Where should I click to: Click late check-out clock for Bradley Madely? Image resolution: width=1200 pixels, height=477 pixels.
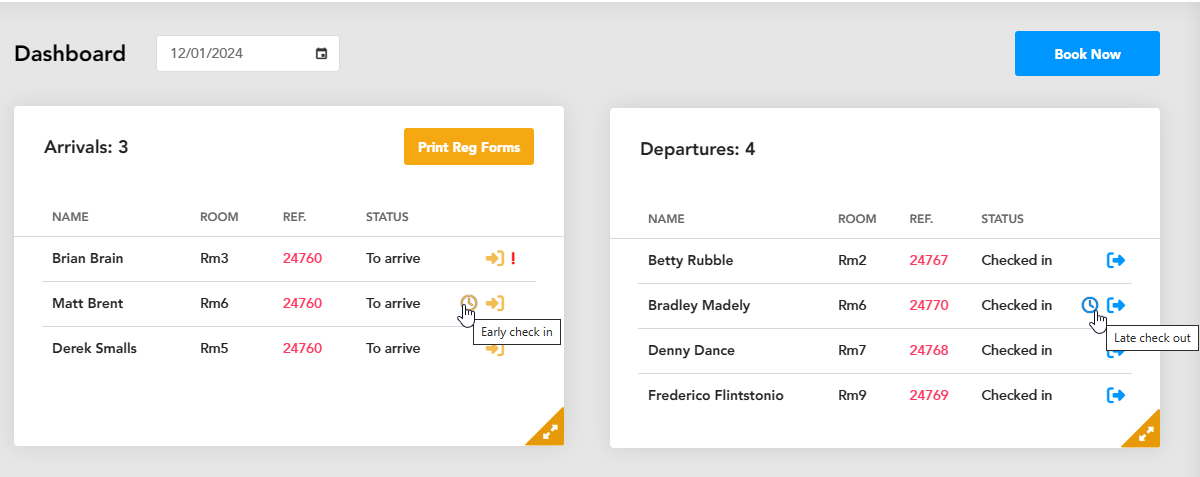point(1090,305)
